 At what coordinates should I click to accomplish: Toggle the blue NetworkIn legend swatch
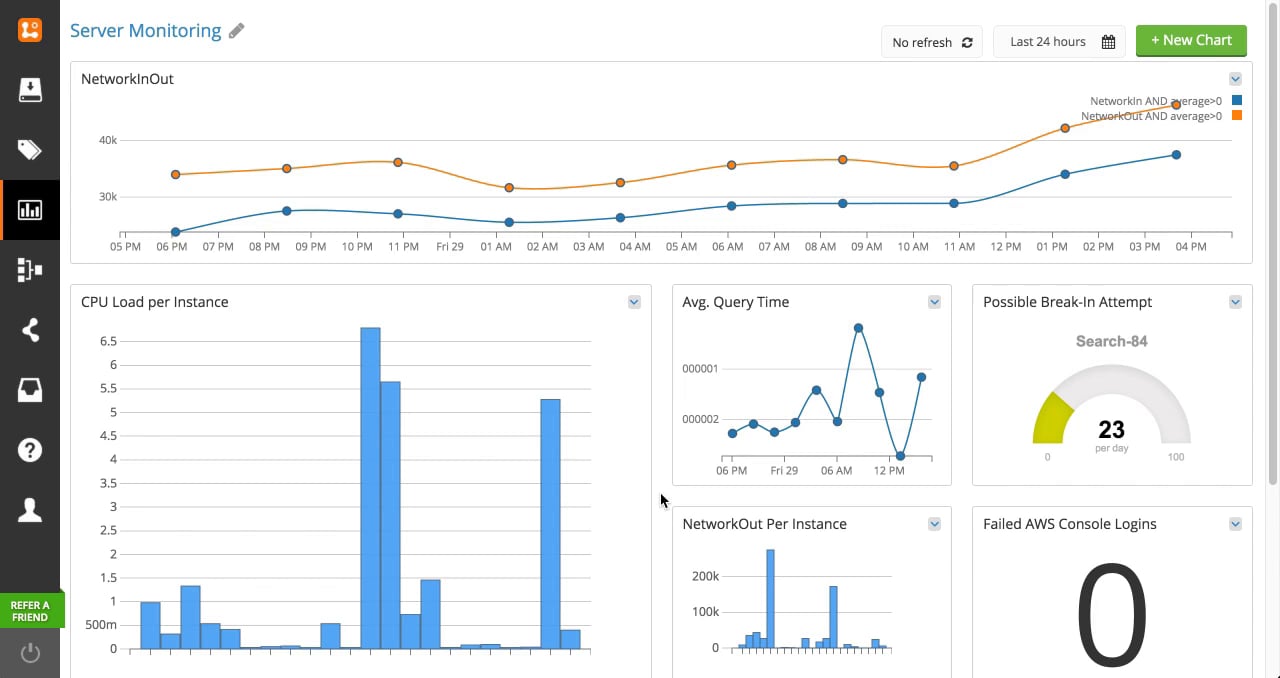coord(1237,101)
